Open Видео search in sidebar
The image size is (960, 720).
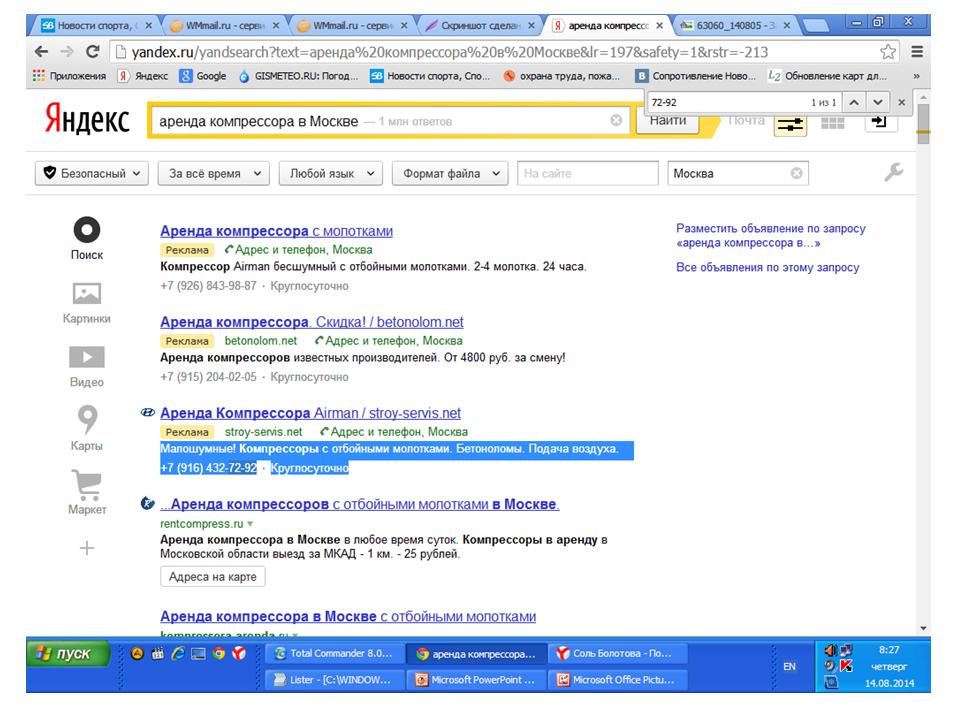[86, 366]
